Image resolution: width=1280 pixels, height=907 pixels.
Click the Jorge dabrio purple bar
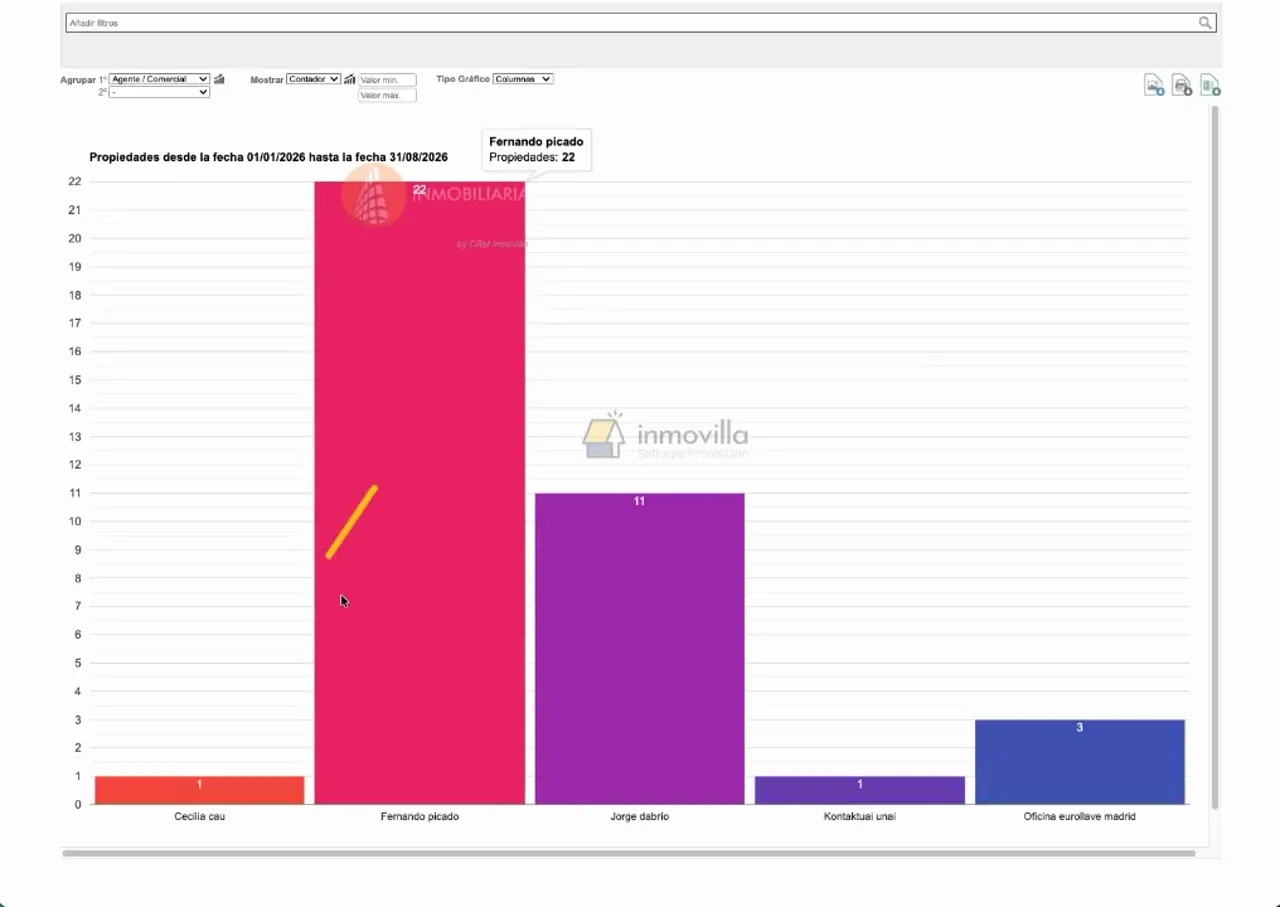click(640, 648)
